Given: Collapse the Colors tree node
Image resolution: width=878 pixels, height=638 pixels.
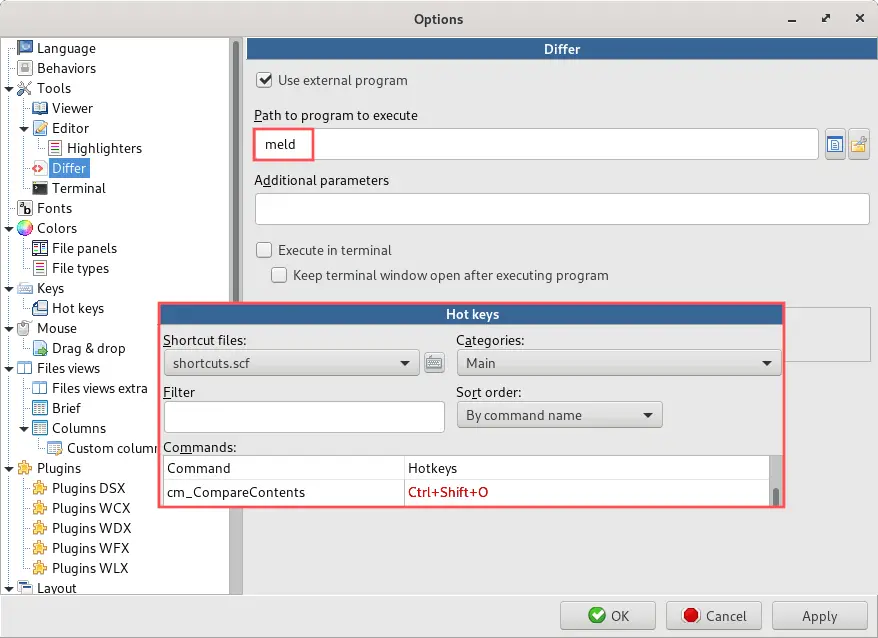Looking at the screenshot, I should click(9, 229).
